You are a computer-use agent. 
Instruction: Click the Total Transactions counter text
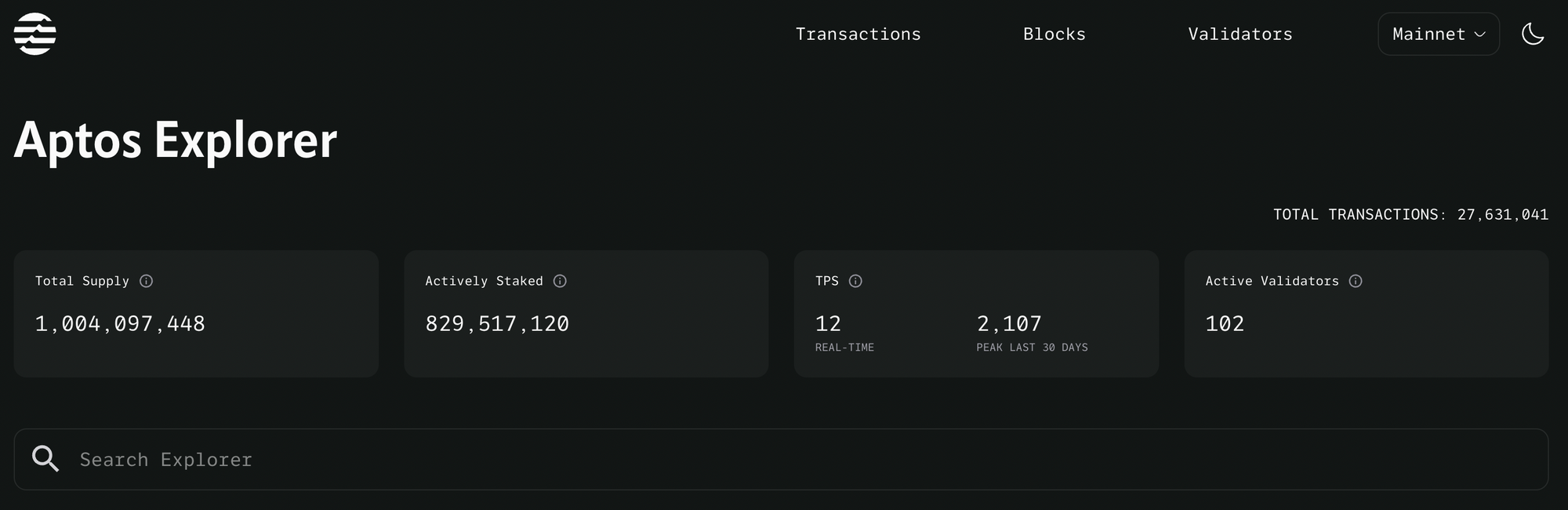1410,214
